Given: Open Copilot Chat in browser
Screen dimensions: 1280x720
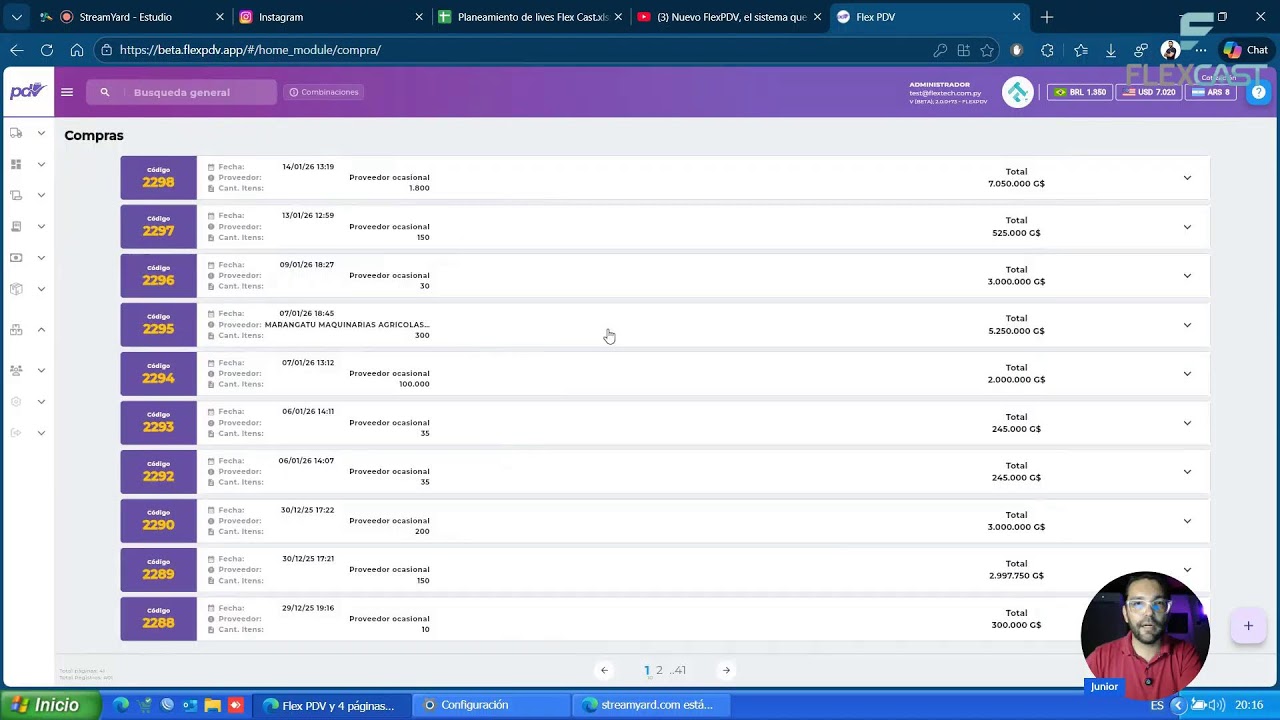Looking at the screenshot, I should click(x=1246, y=50).
